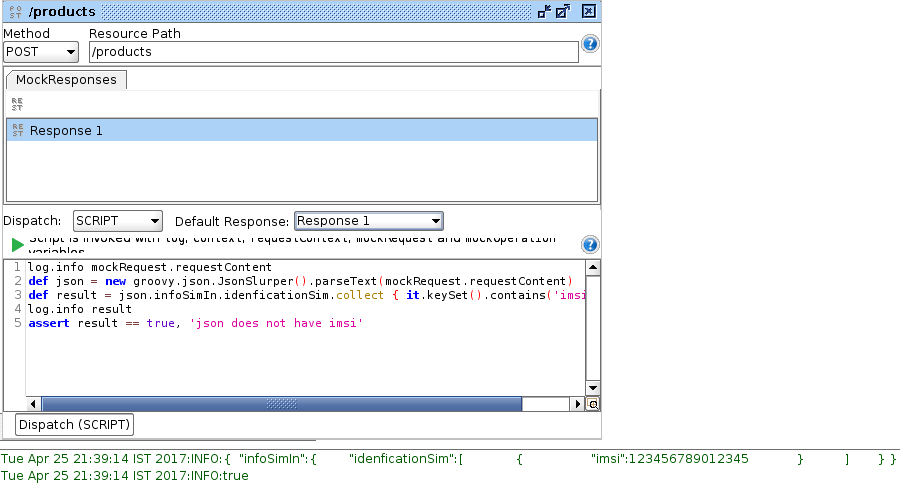Maximize the /products panel
Viewport: 900px width, 491px height.
point(564,11)
